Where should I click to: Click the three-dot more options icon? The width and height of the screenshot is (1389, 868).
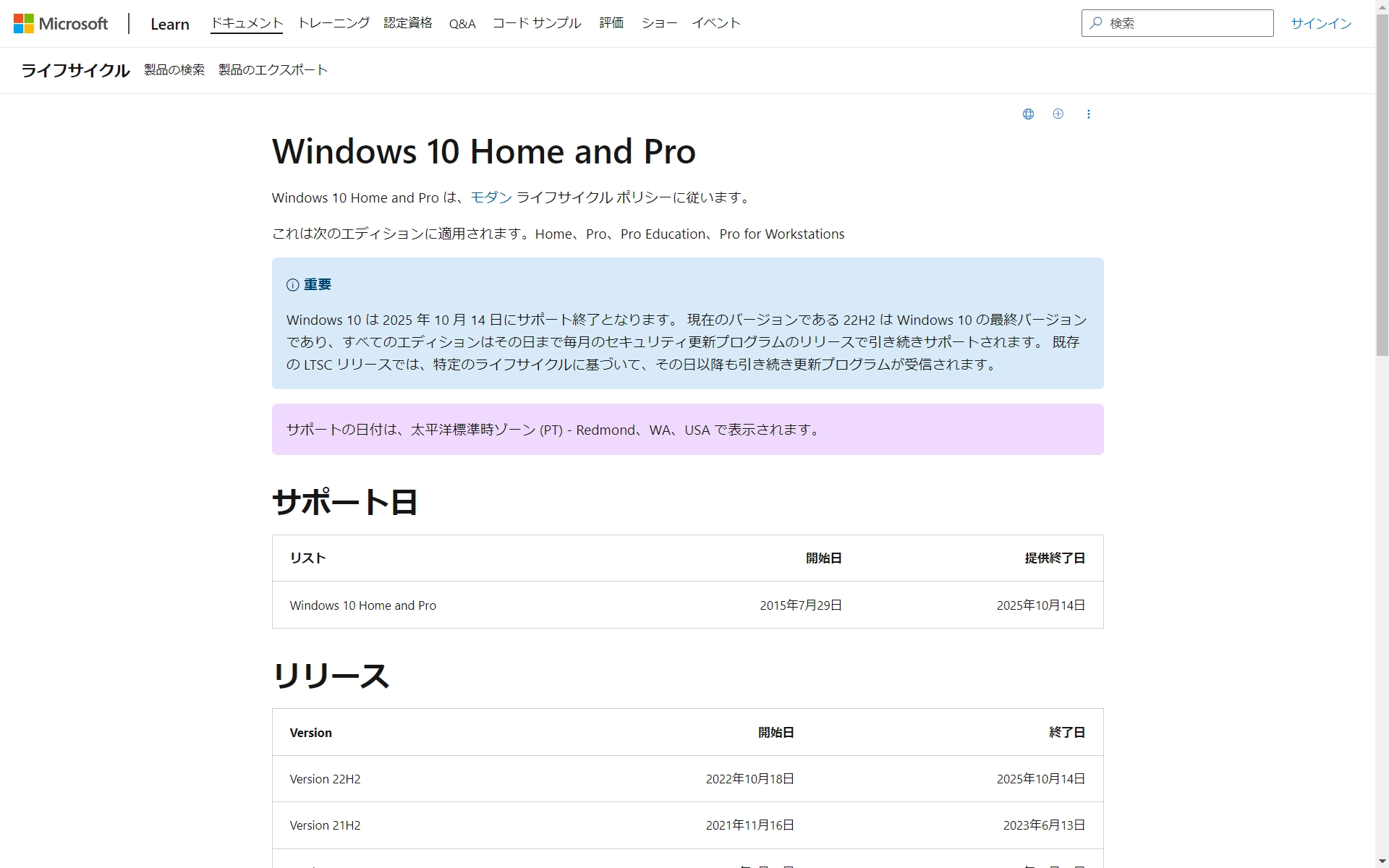1089,113
